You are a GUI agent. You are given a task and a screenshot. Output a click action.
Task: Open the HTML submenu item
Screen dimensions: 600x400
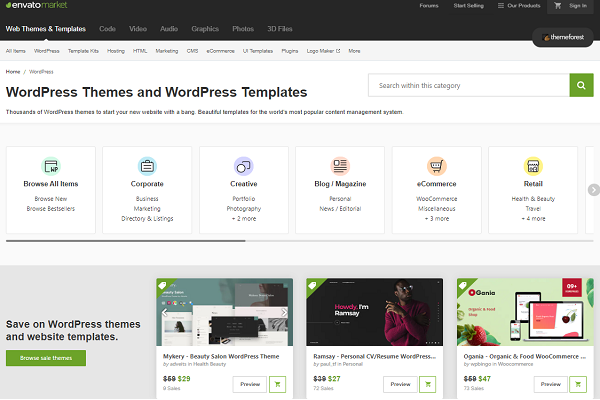(140, 51)
